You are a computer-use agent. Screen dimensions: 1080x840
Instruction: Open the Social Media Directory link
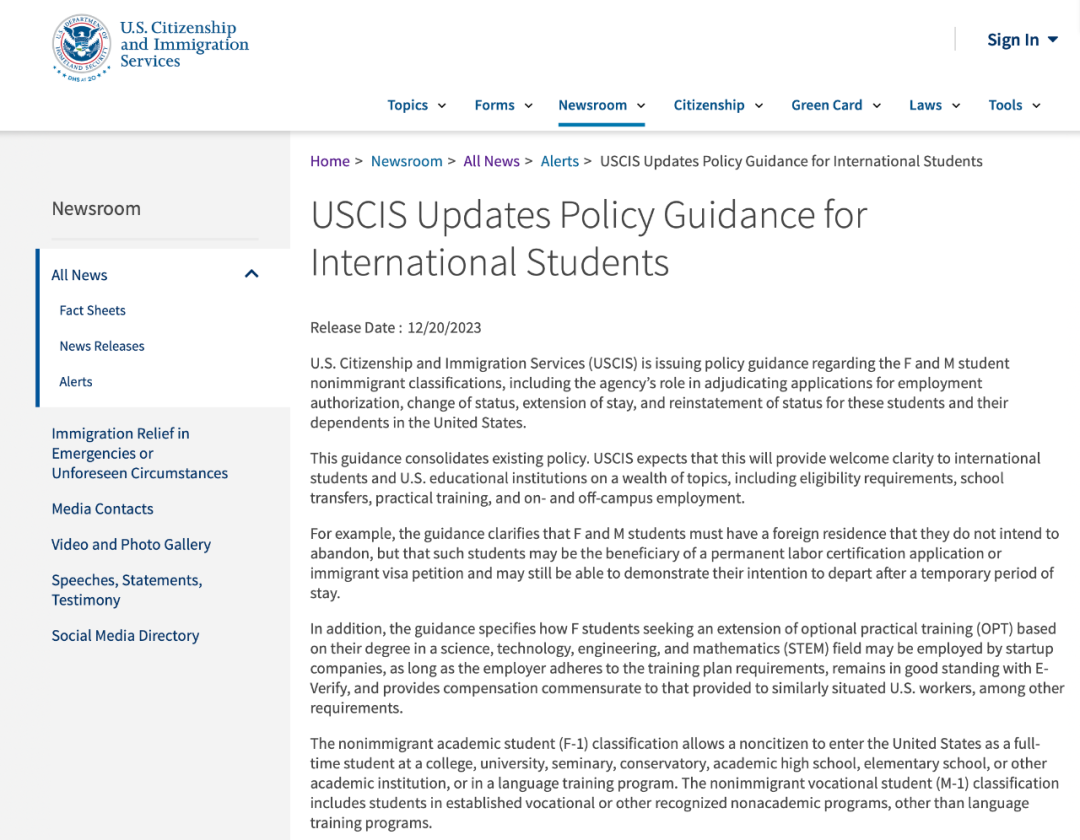(125, 636)
